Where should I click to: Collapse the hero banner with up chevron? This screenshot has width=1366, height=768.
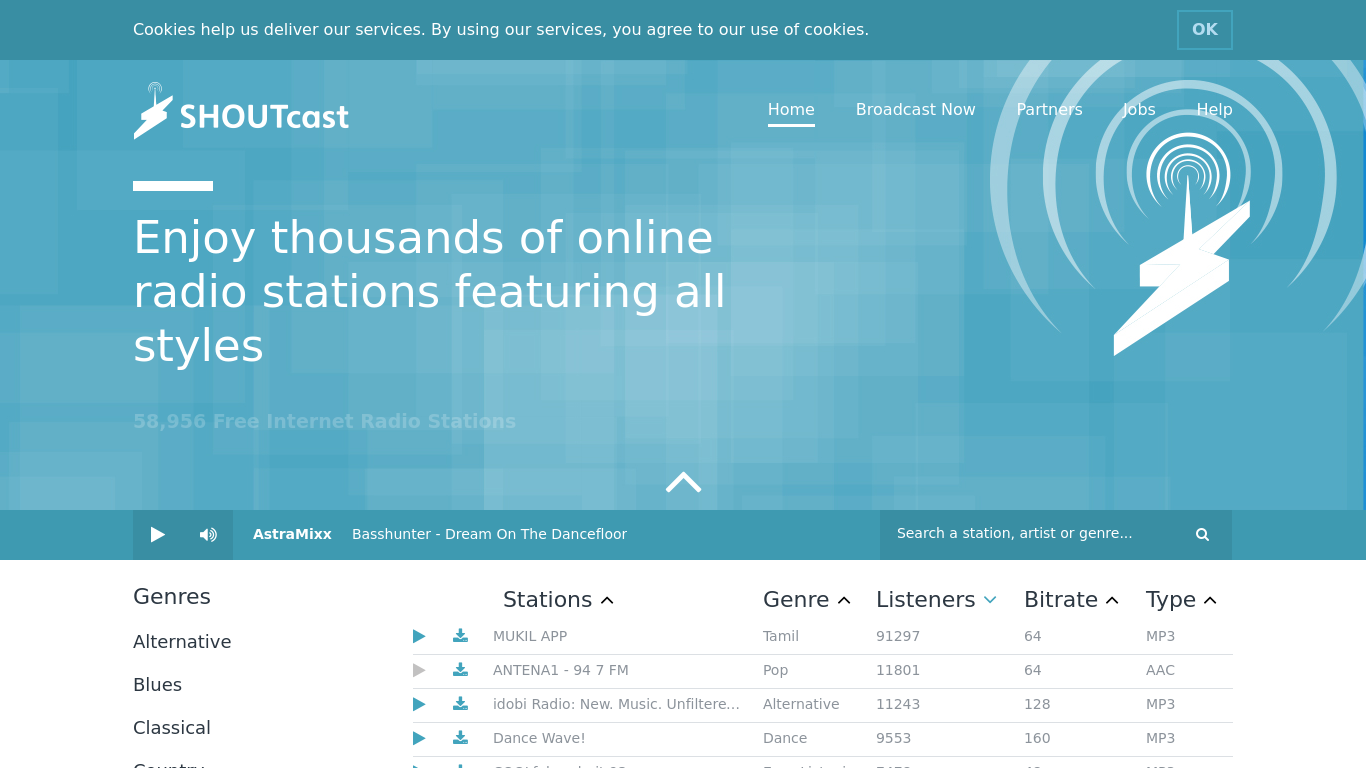click(683, 482)
